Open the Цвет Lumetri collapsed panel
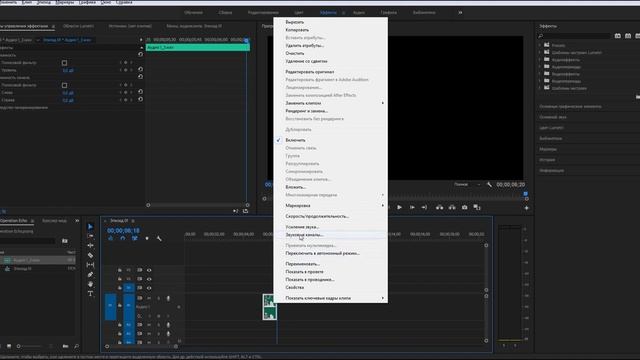This screenshot has height=360, width=640. [551, 128]
